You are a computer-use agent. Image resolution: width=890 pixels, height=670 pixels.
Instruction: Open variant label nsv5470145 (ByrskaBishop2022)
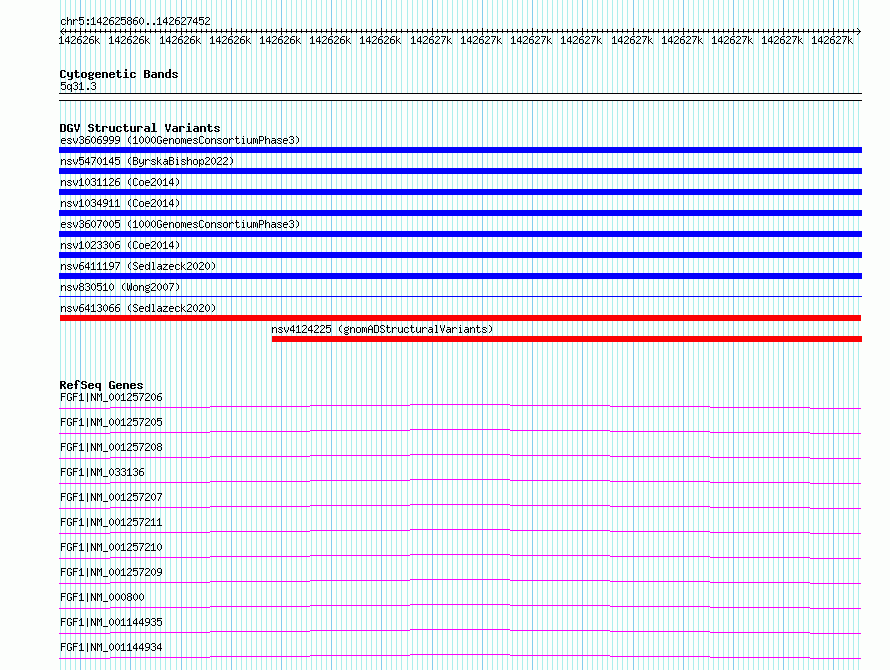147,161
